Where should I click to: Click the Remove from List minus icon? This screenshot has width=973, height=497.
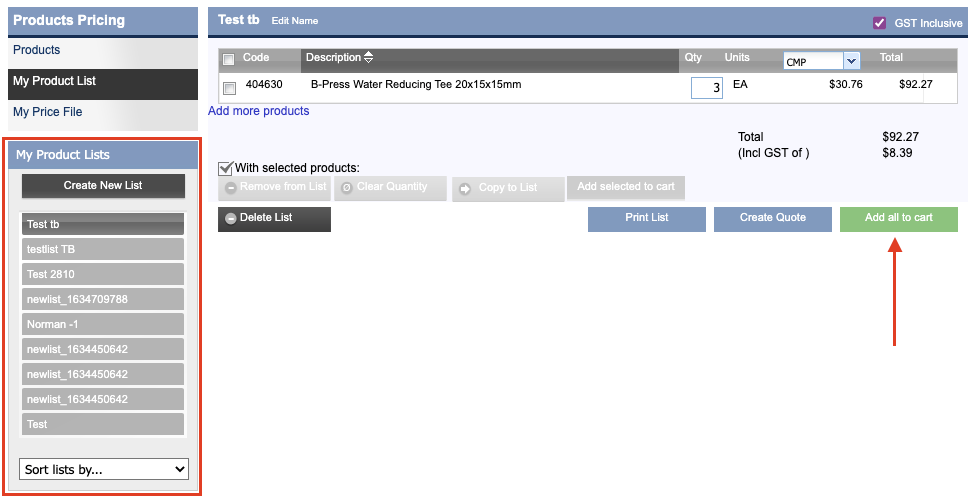231,188
